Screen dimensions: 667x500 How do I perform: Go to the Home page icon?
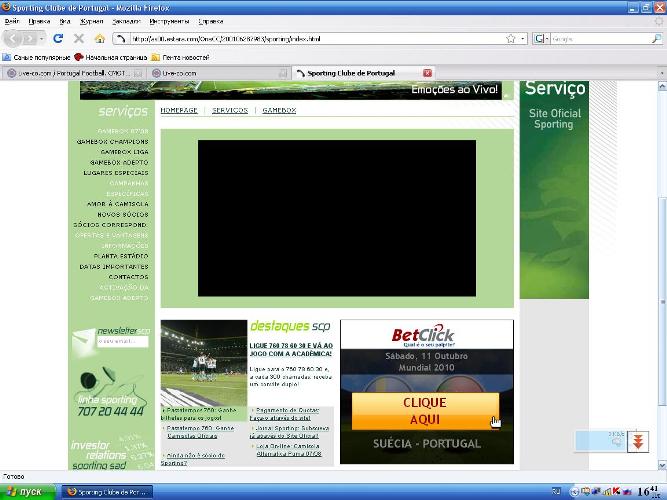(x=98, y=38)
